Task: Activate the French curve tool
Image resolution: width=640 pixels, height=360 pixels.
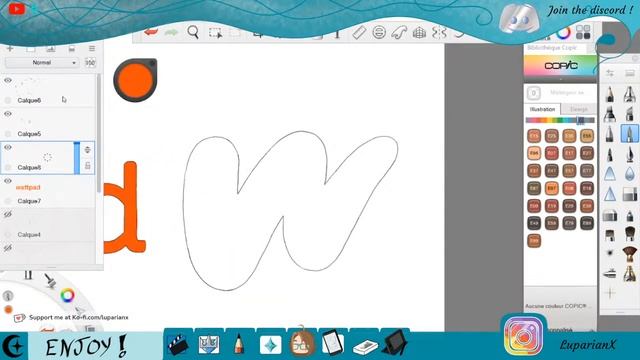Action: coord(399,32)
